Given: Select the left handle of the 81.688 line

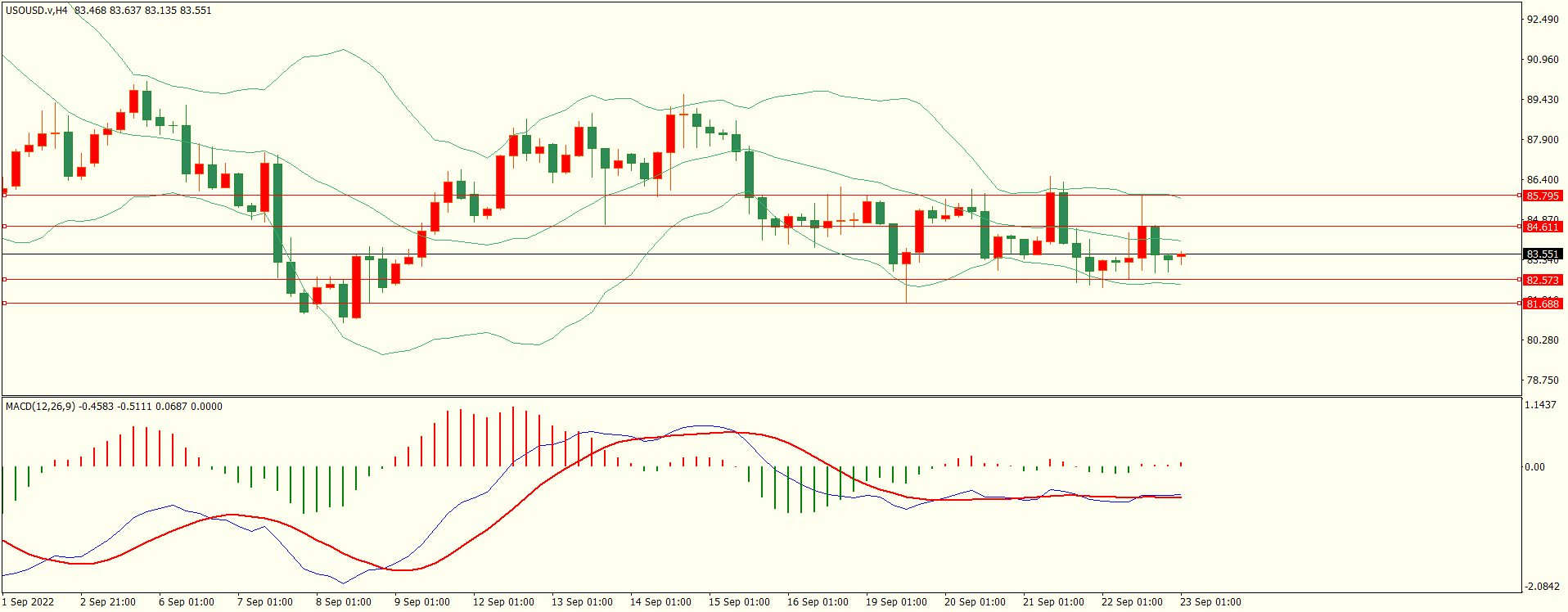Looking at the screenshot, I should coord(5,303).
